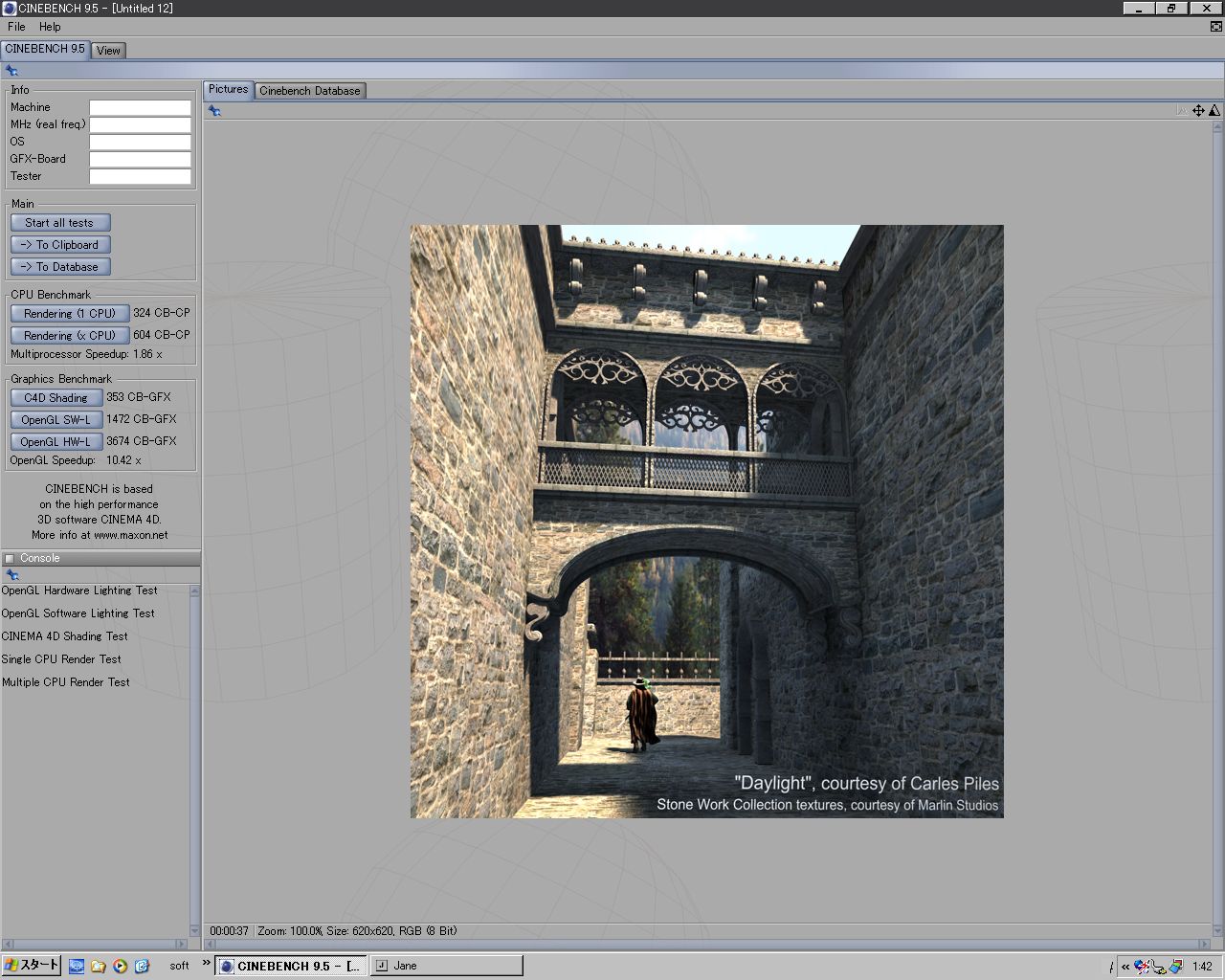The image size is (1225, 980).
Task: Expand hidden system tray icons
Action: point(1125,967)
